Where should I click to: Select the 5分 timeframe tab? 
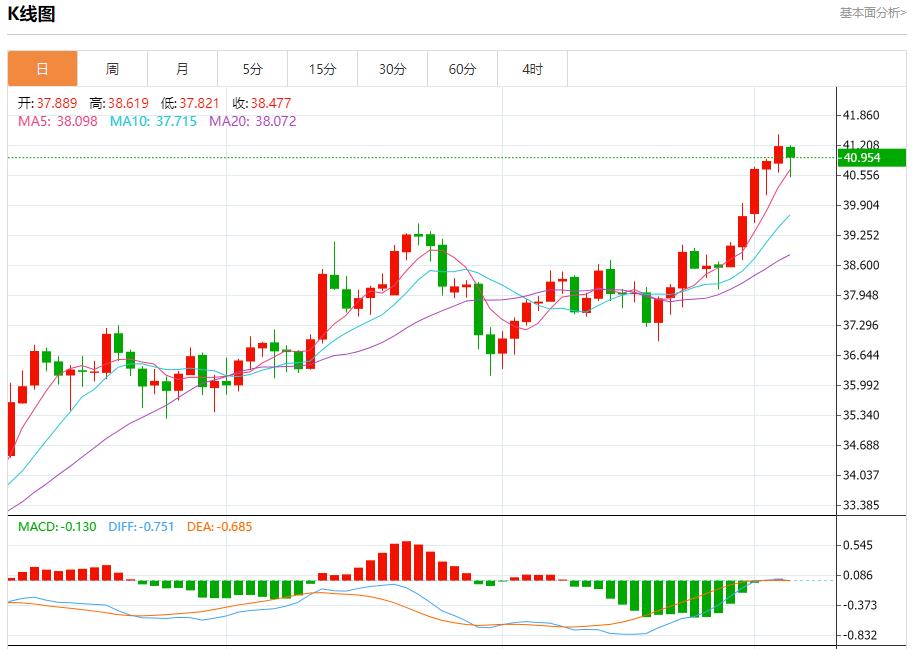tap(252, 68)
